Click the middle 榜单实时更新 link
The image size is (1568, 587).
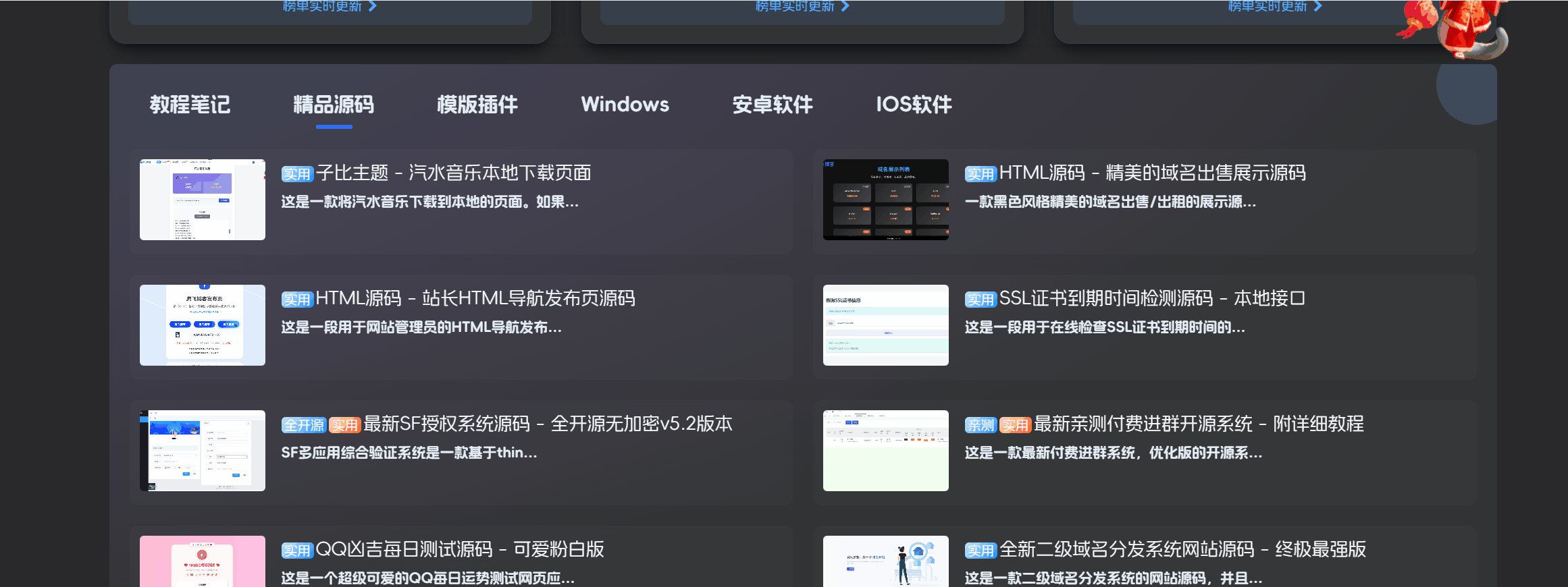(x=802, y=6)
